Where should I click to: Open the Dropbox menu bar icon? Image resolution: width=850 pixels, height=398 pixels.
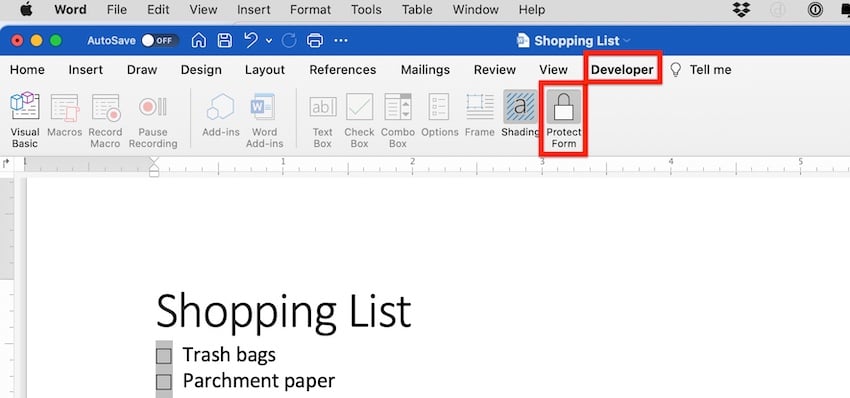pyautogui.click(x=741, y=10)
